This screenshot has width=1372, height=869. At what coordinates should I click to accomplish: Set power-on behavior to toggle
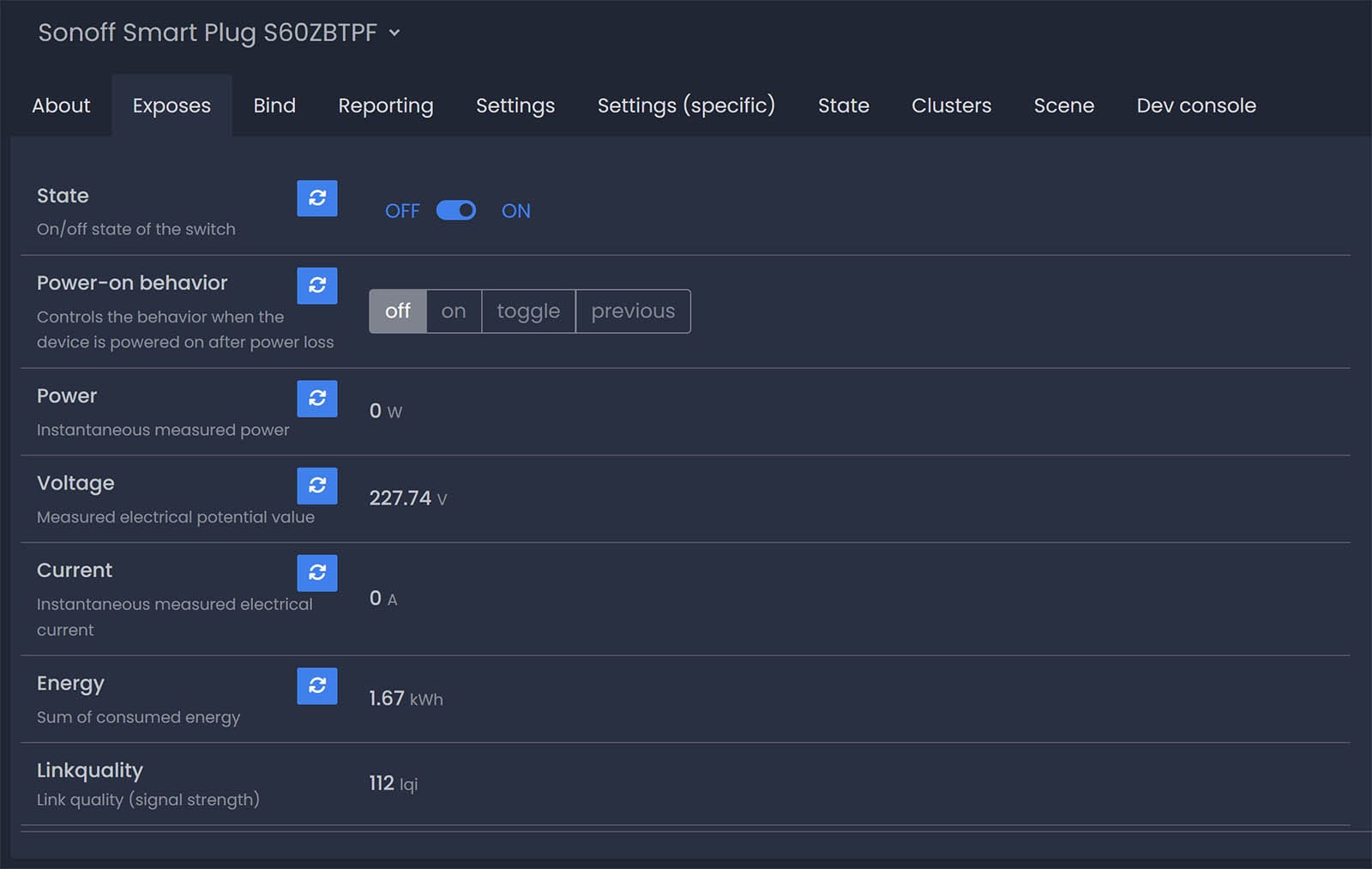(528, 311)
